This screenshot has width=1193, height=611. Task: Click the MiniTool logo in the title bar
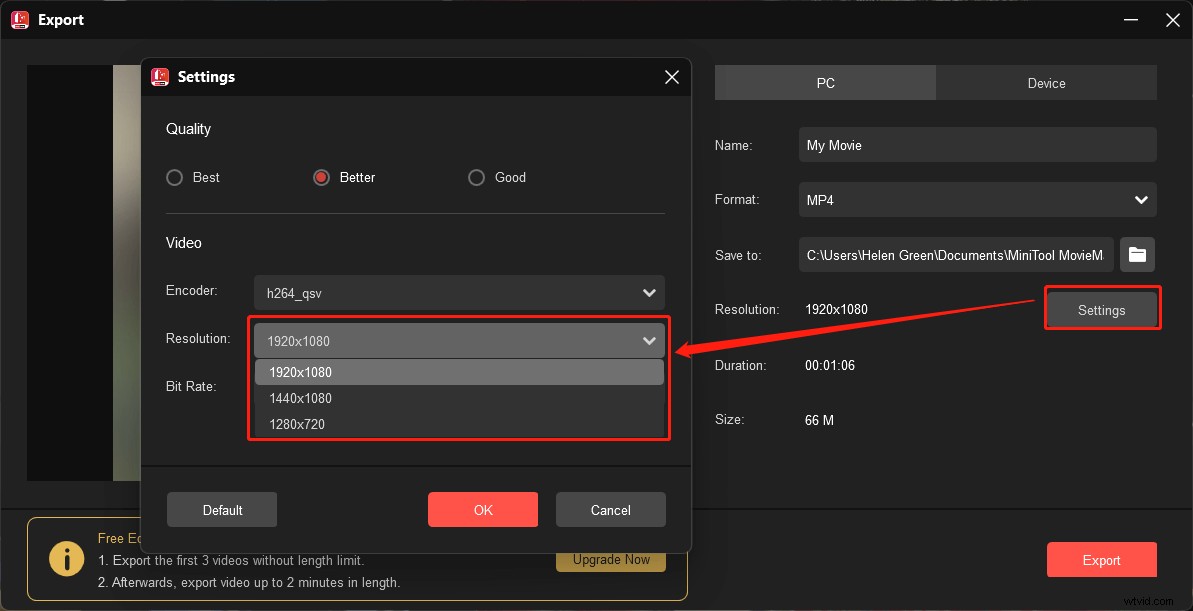pyautogui.click(x=19, y=19)
